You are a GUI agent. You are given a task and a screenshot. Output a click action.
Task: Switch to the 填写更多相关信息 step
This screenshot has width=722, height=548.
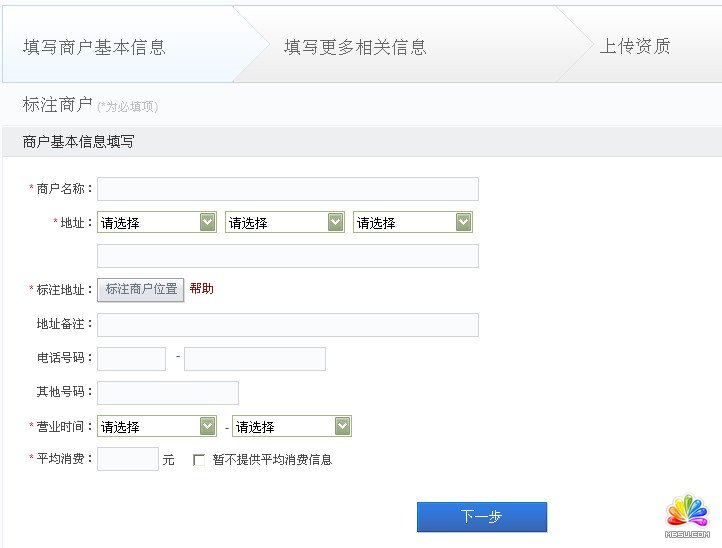(355, 47)
